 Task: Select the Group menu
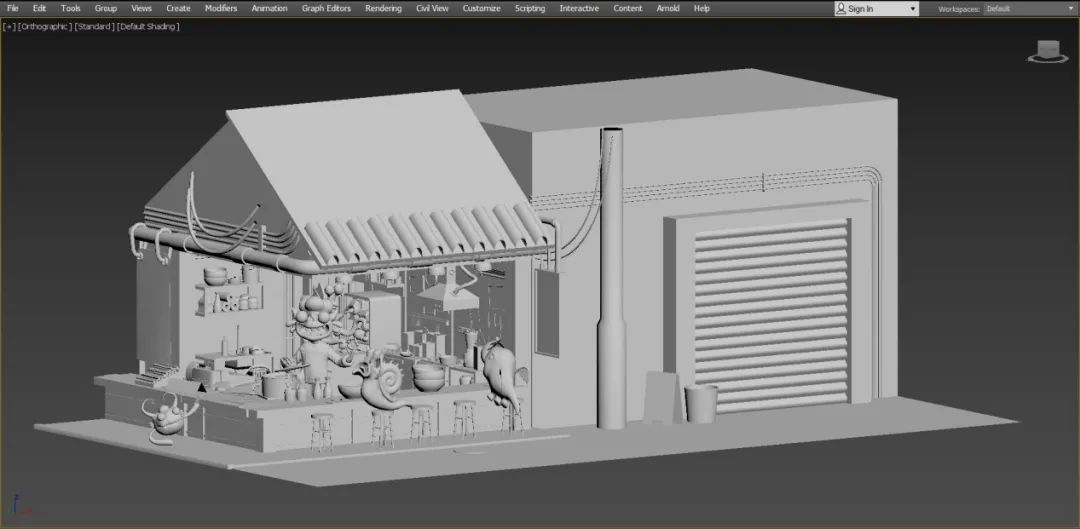[105, 8]
